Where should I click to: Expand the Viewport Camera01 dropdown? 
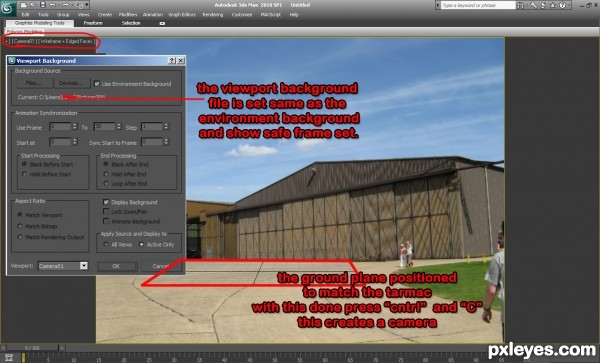click(84, 266)
